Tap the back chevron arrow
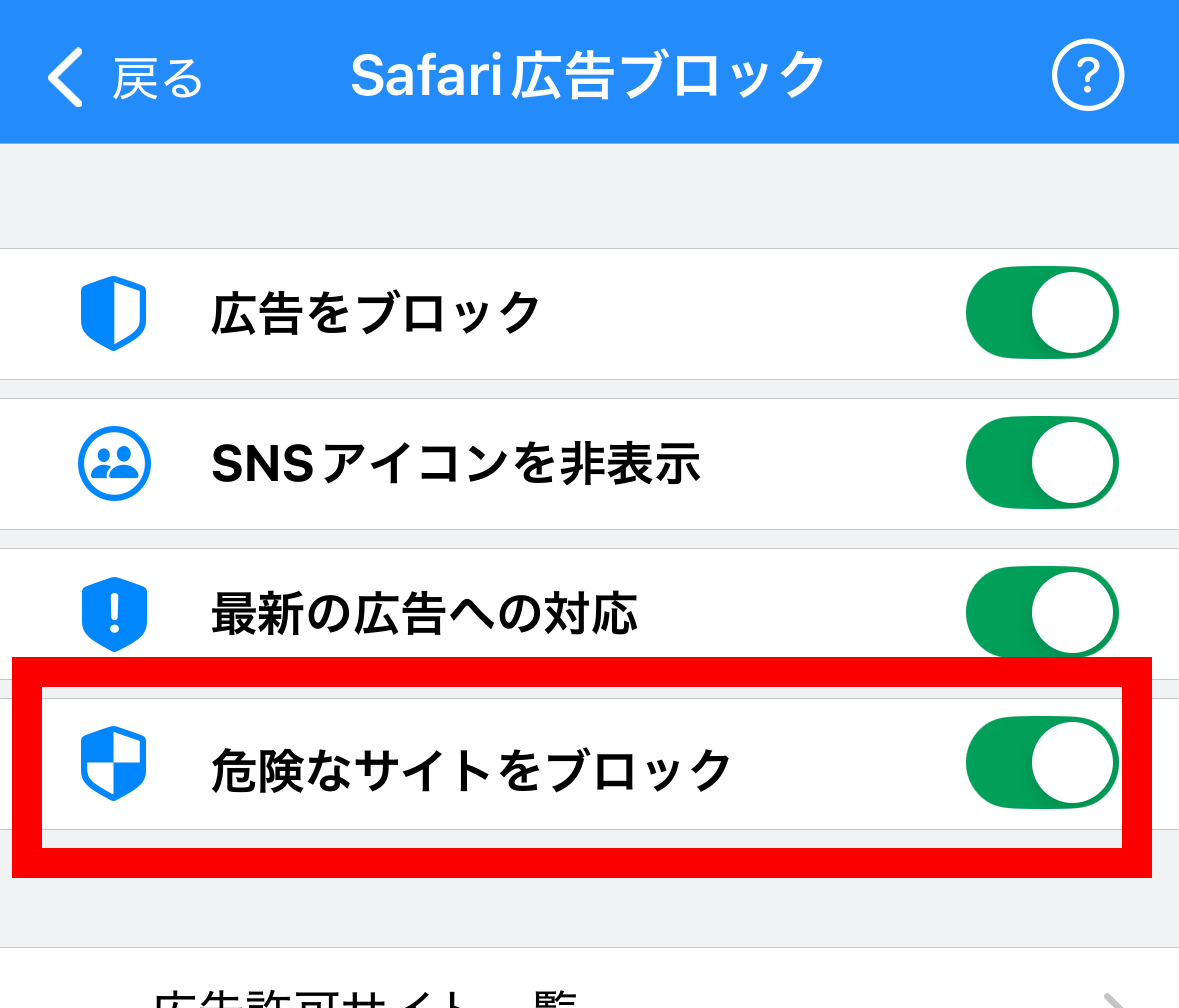 coord(66,77)
